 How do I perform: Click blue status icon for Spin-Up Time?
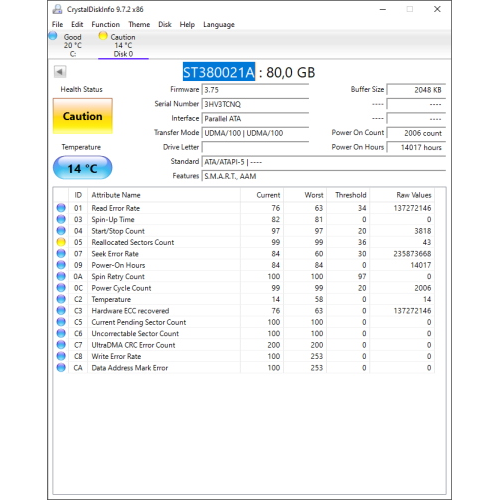[x=61, y=219]
